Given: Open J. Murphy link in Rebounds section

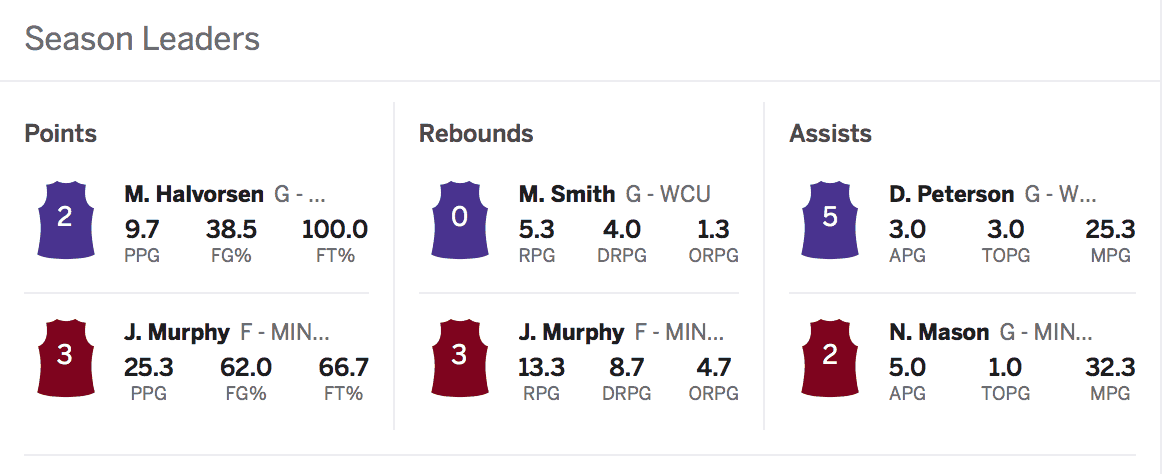Looking at the screenshot, I should [571, 333].
